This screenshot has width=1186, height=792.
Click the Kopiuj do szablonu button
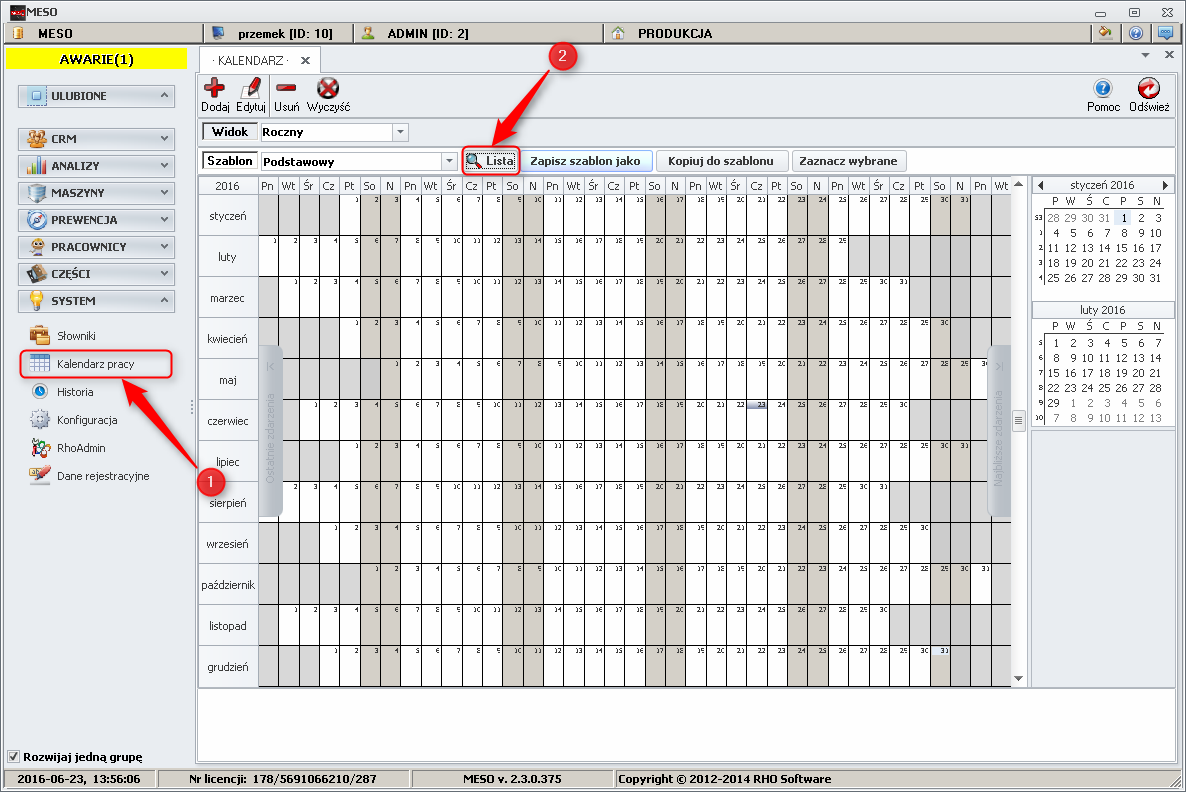pos(720,161)
